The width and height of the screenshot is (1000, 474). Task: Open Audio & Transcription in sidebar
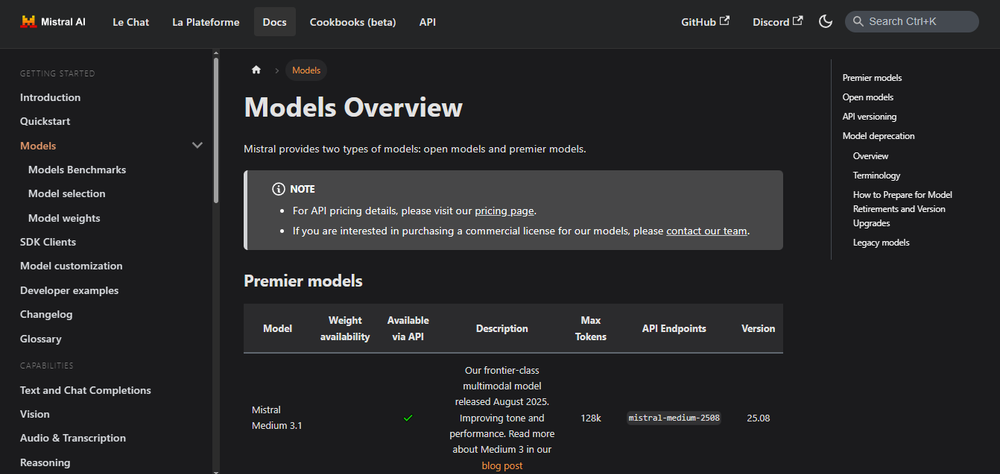[73, 438]
